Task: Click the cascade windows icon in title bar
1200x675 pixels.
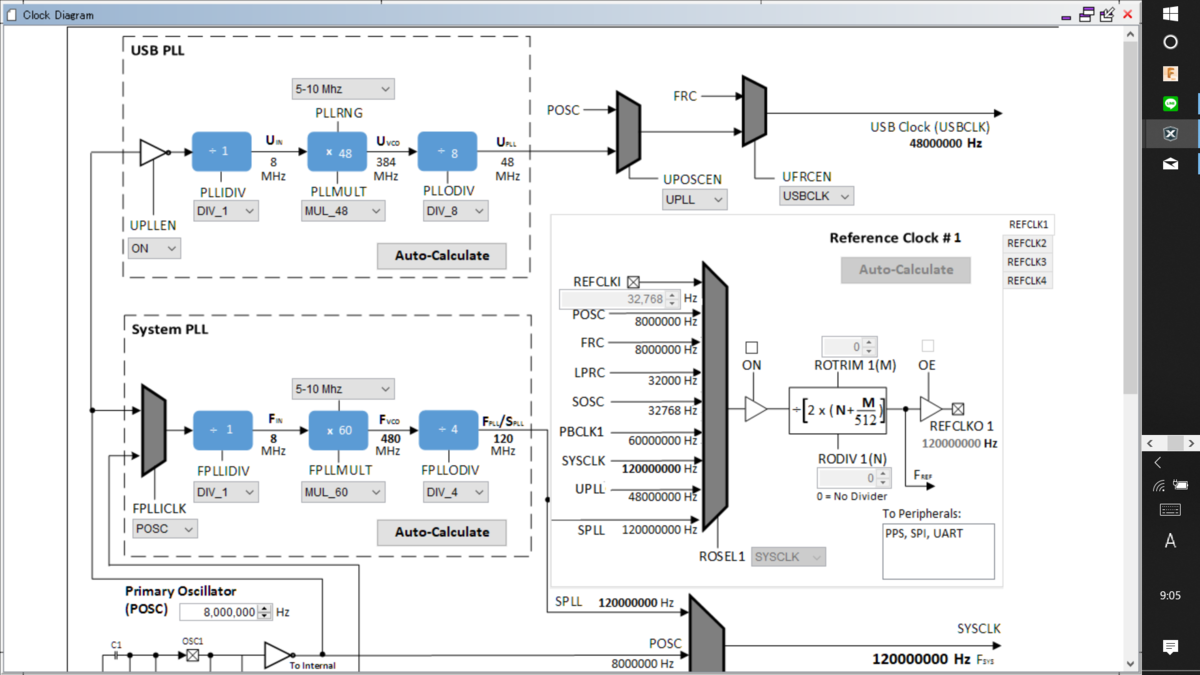Action: click(1086, 14)
